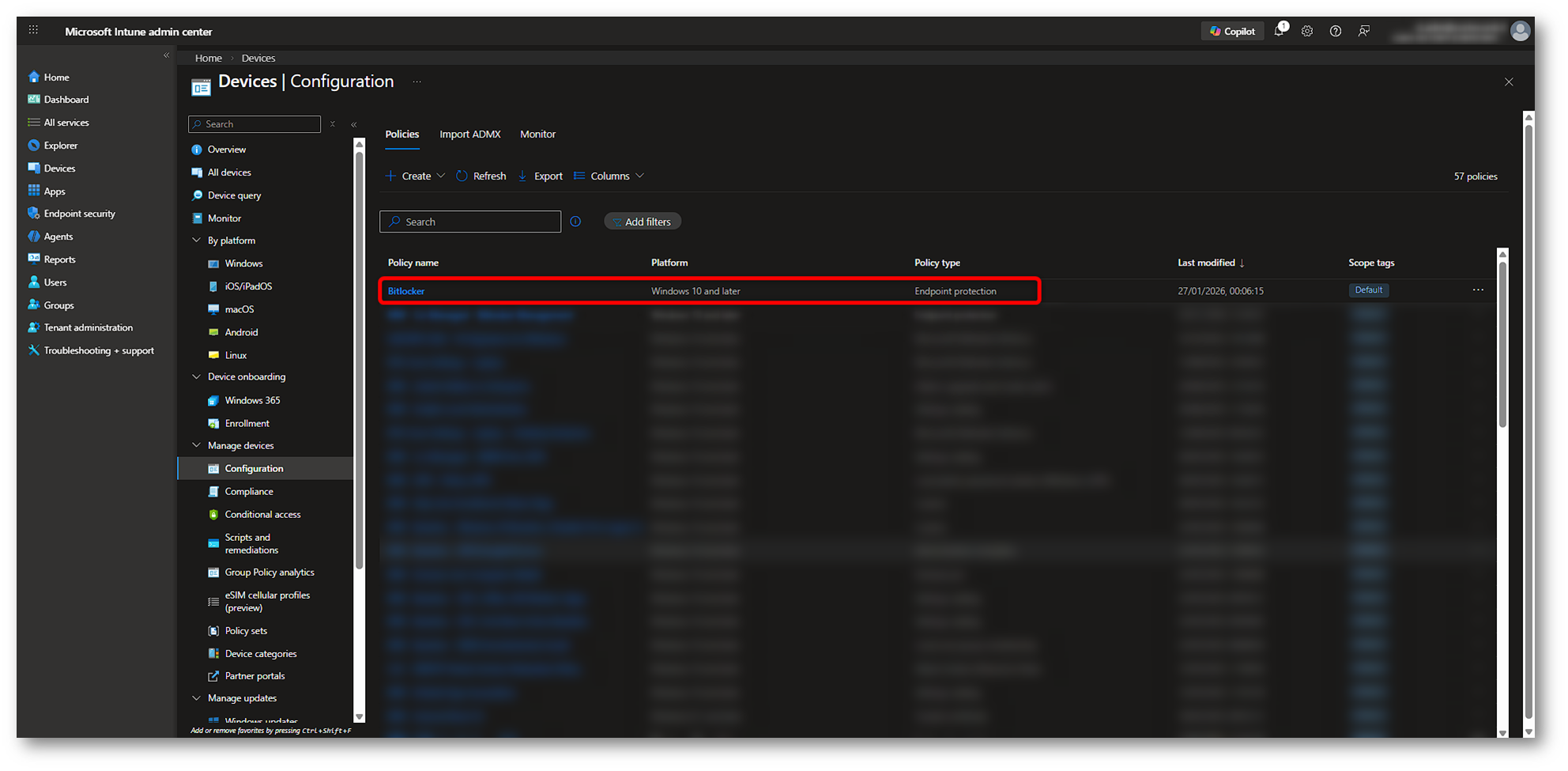Viewport: 1568px width, 771px height.
Task: Click the Devices breadcrumb link
Action: (258, 59)
